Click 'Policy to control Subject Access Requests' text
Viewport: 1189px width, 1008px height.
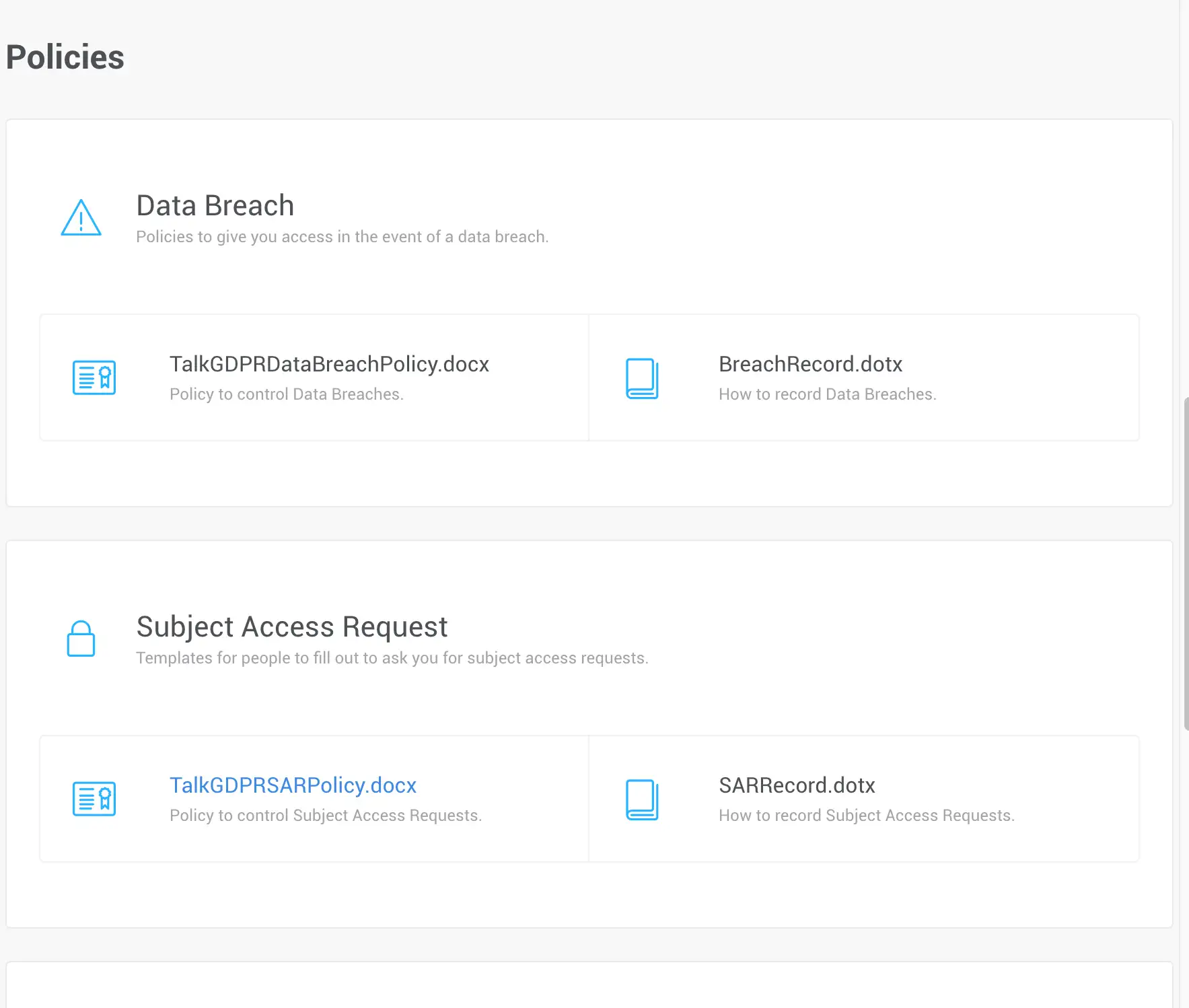[x=326, y=816]
